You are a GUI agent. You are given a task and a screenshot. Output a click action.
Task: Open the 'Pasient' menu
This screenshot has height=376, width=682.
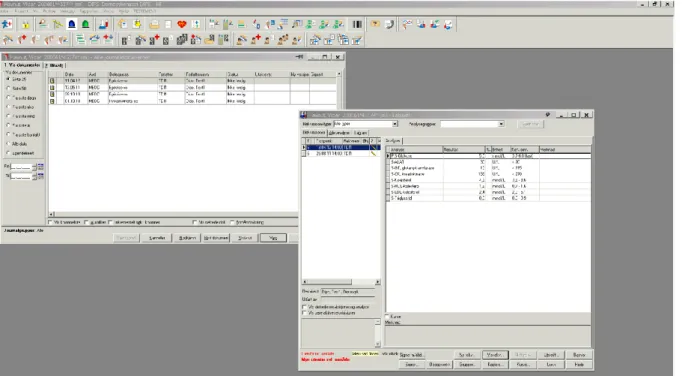(21, 11)
